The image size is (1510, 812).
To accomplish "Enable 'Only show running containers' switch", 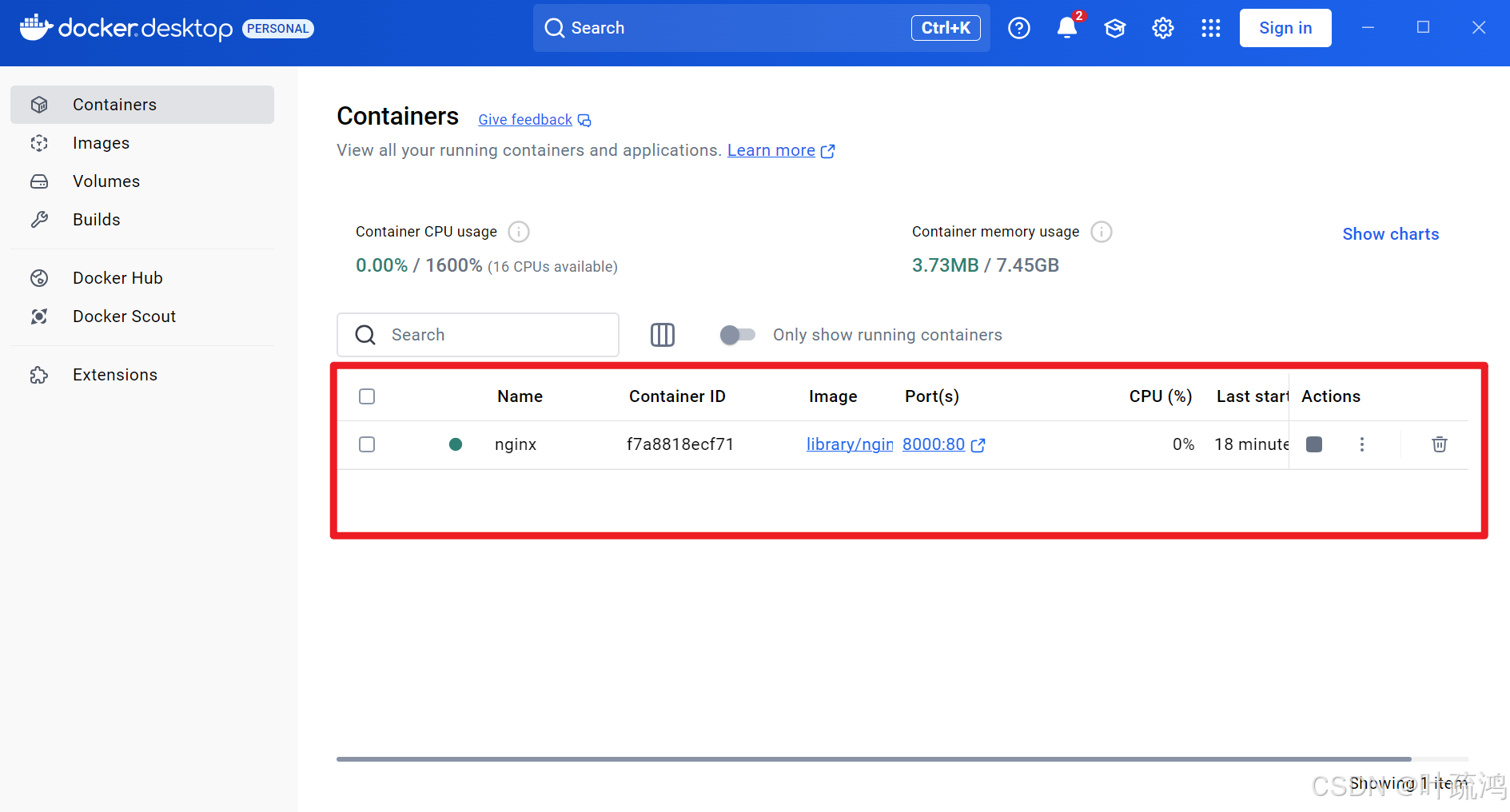I will point(736,335).
